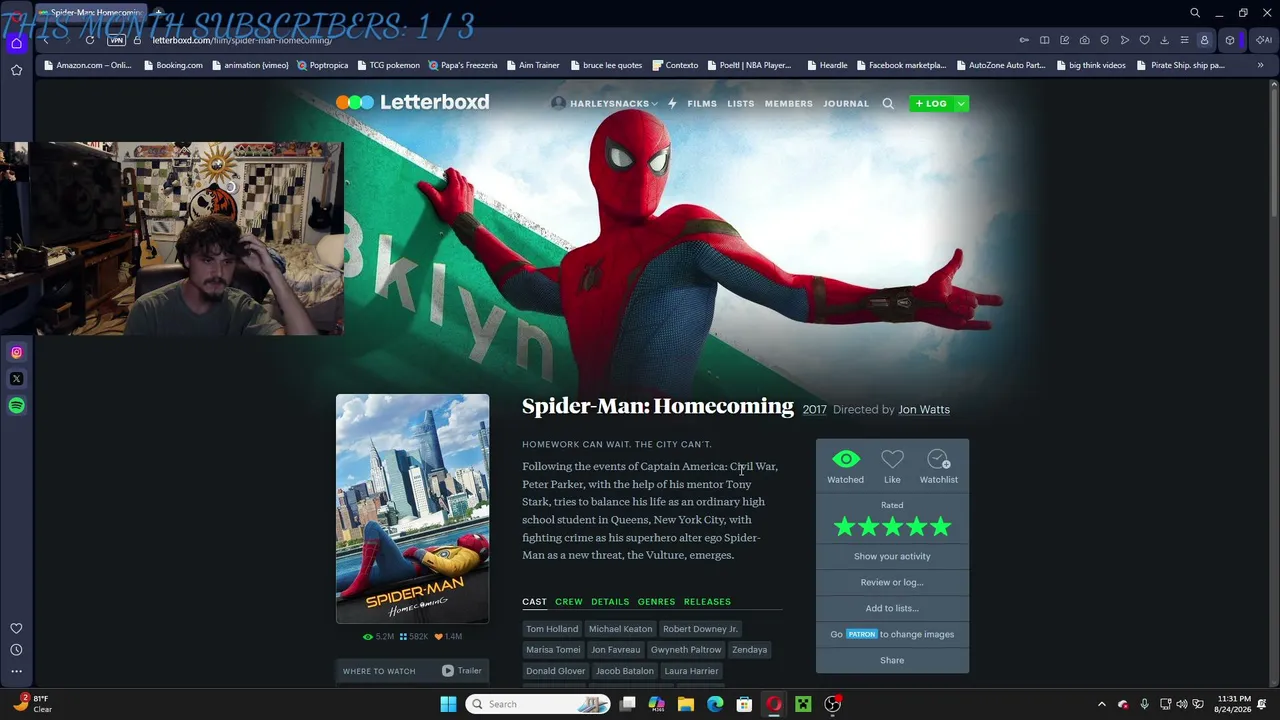Open Instagram in the sidebar

pyautogui.click(x=16, y=352)
